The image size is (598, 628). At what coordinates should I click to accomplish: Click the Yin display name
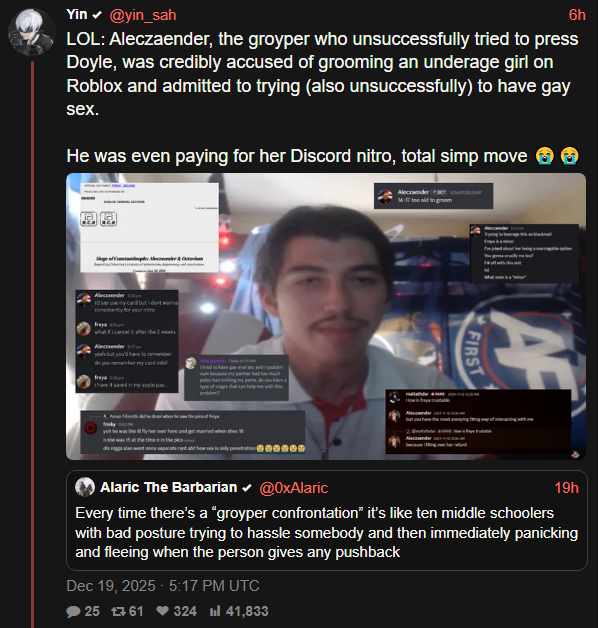point(77,15)
